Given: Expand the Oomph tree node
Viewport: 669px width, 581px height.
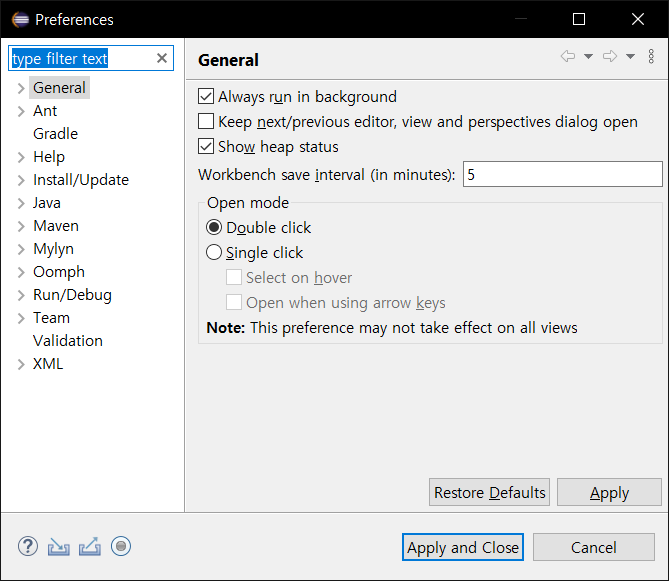Looking at the screenshot, I should [x=21, y=273].
